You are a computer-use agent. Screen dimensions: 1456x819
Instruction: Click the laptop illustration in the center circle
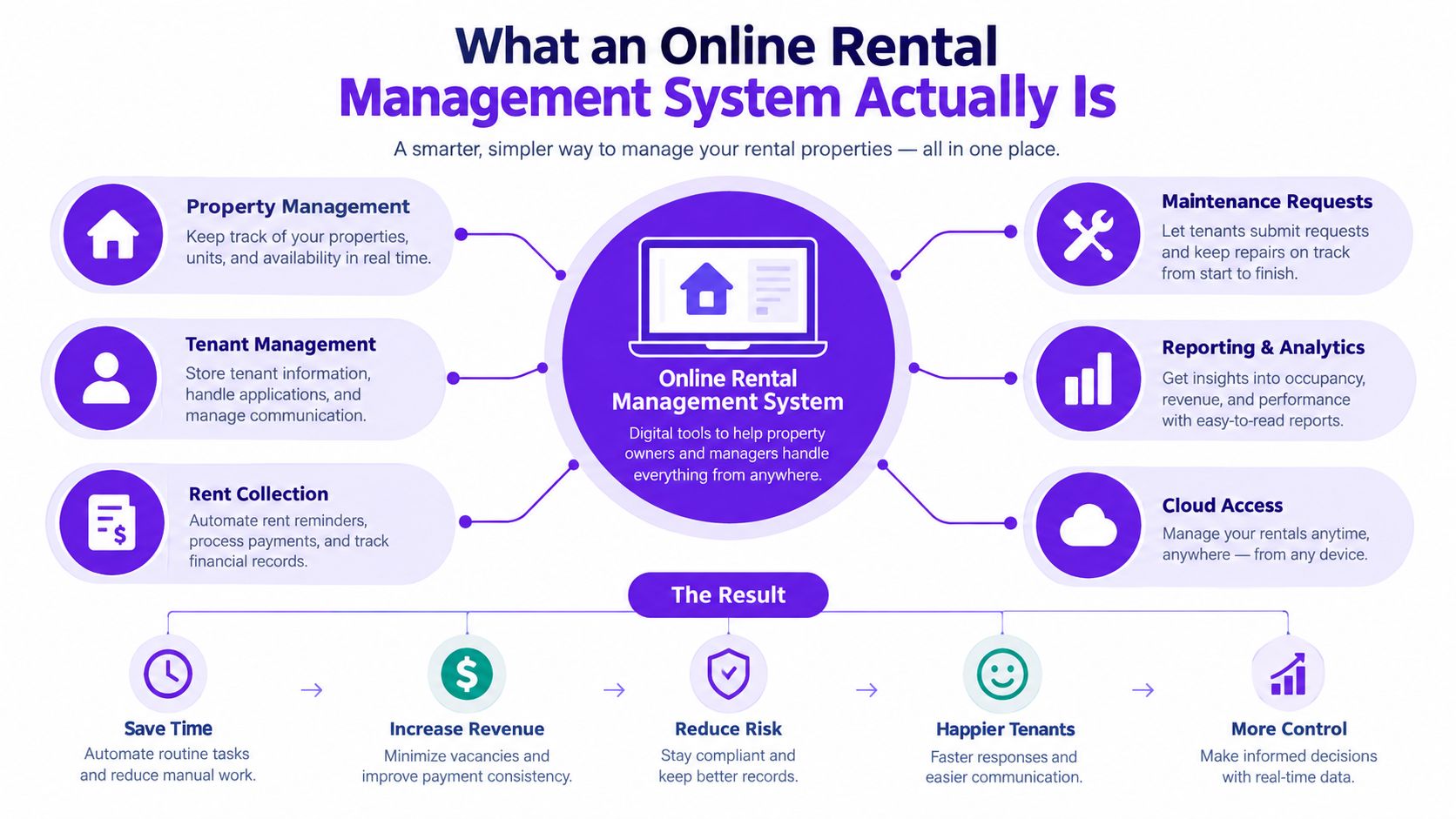click(x=728, y=297)
